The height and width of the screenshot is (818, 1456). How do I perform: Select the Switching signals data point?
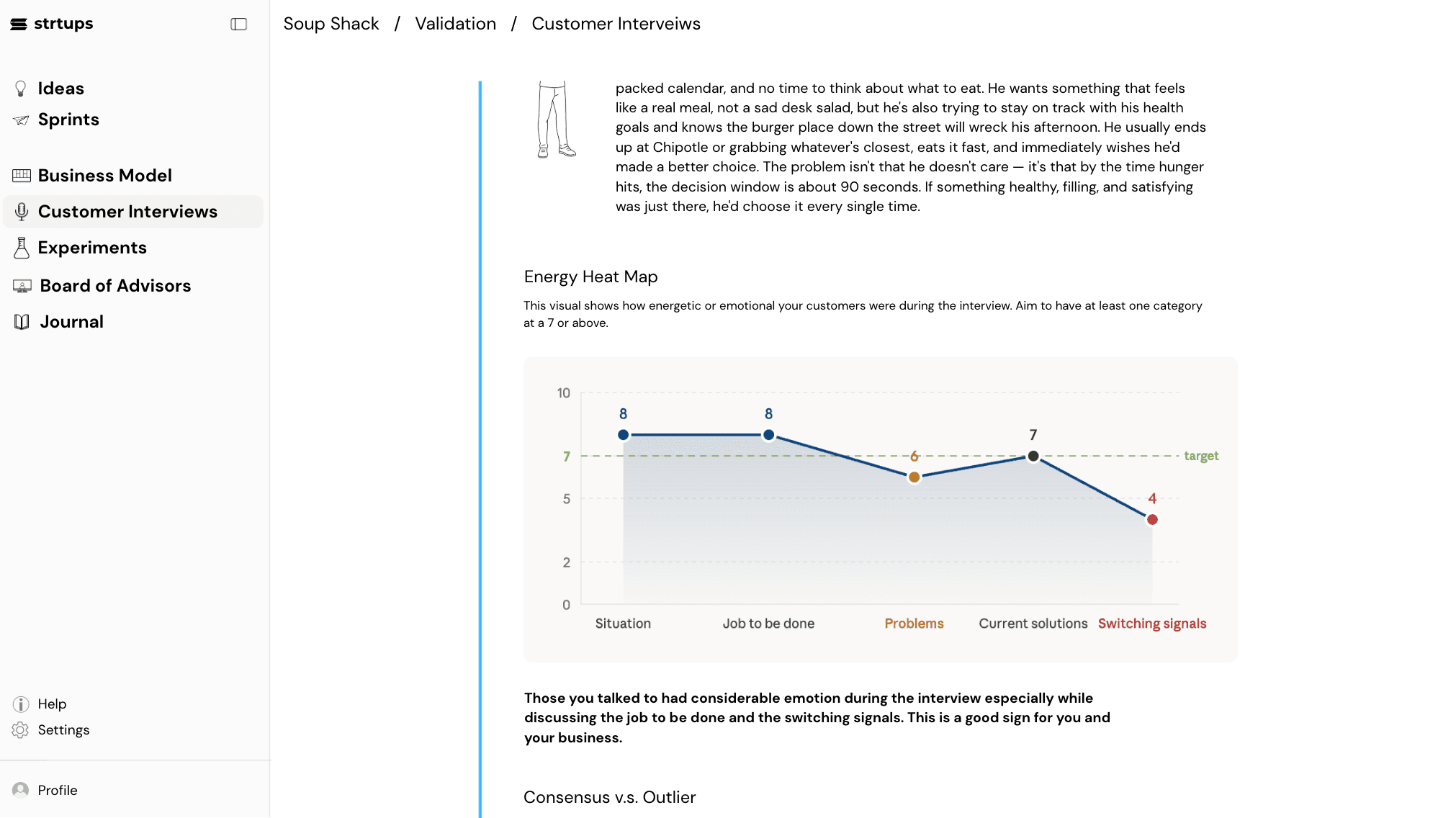(1152, 518)
